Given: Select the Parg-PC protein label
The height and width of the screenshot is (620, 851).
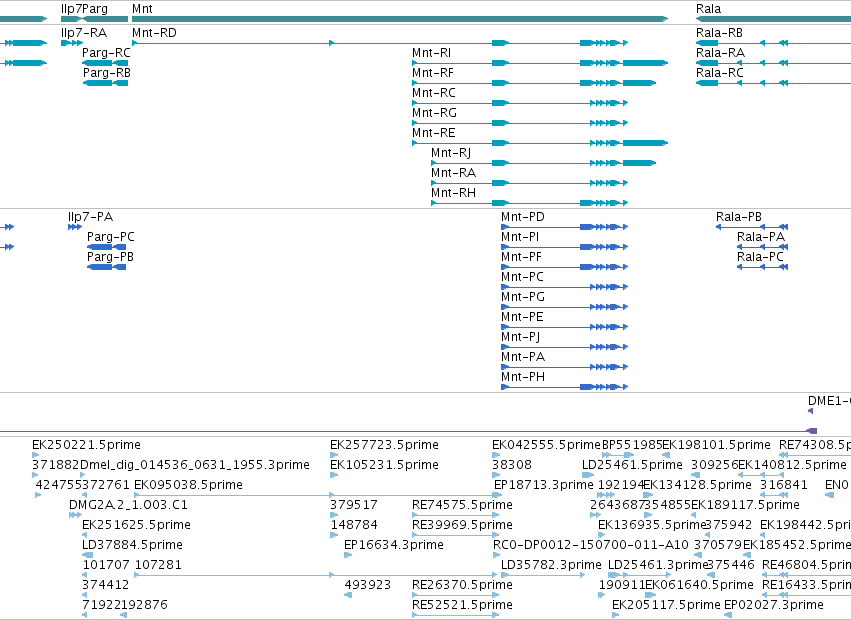Looking at the screenshot, I should (111, 237).
